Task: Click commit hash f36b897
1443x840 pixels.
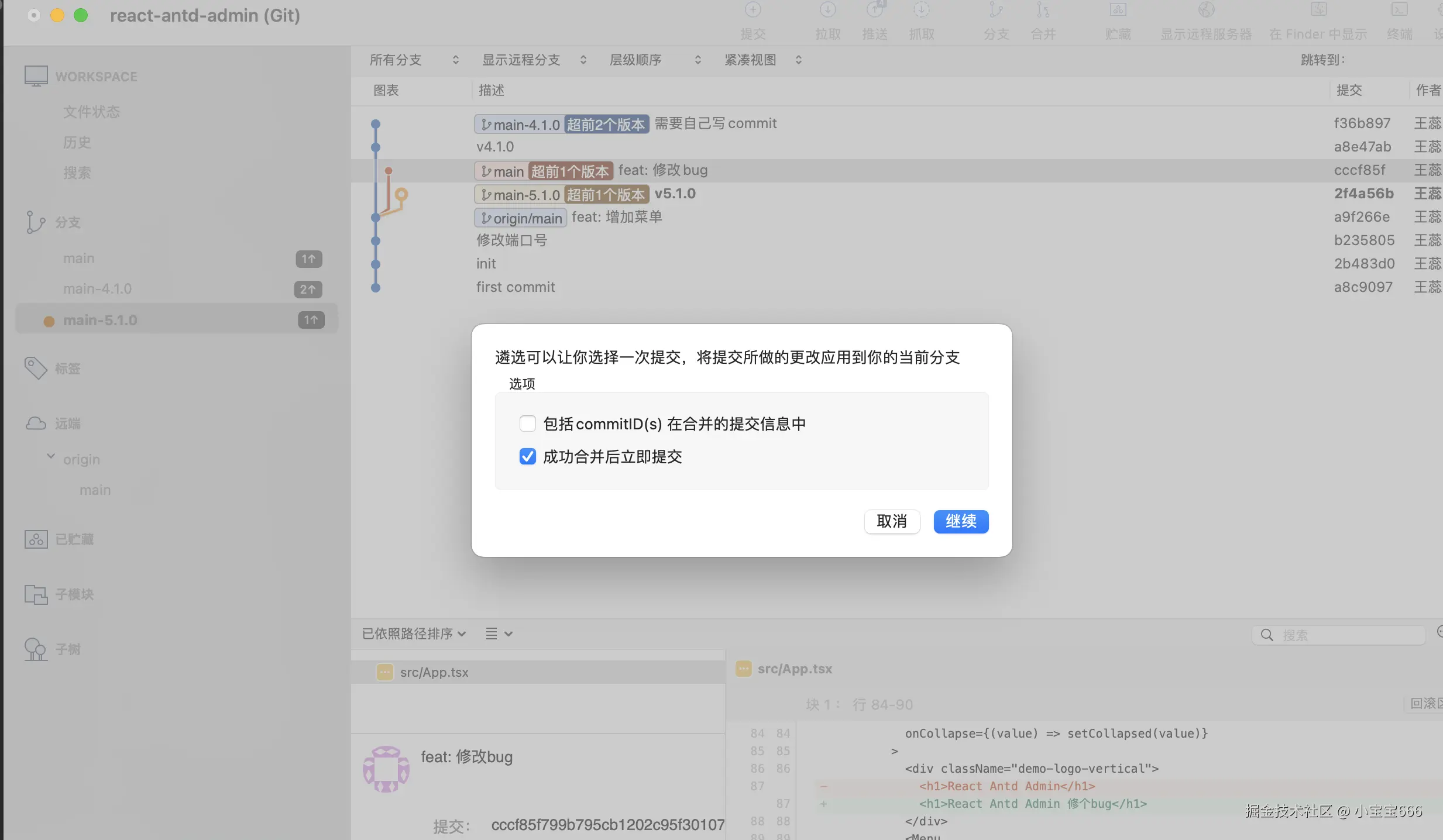Action: click(x=1362, y=123)
